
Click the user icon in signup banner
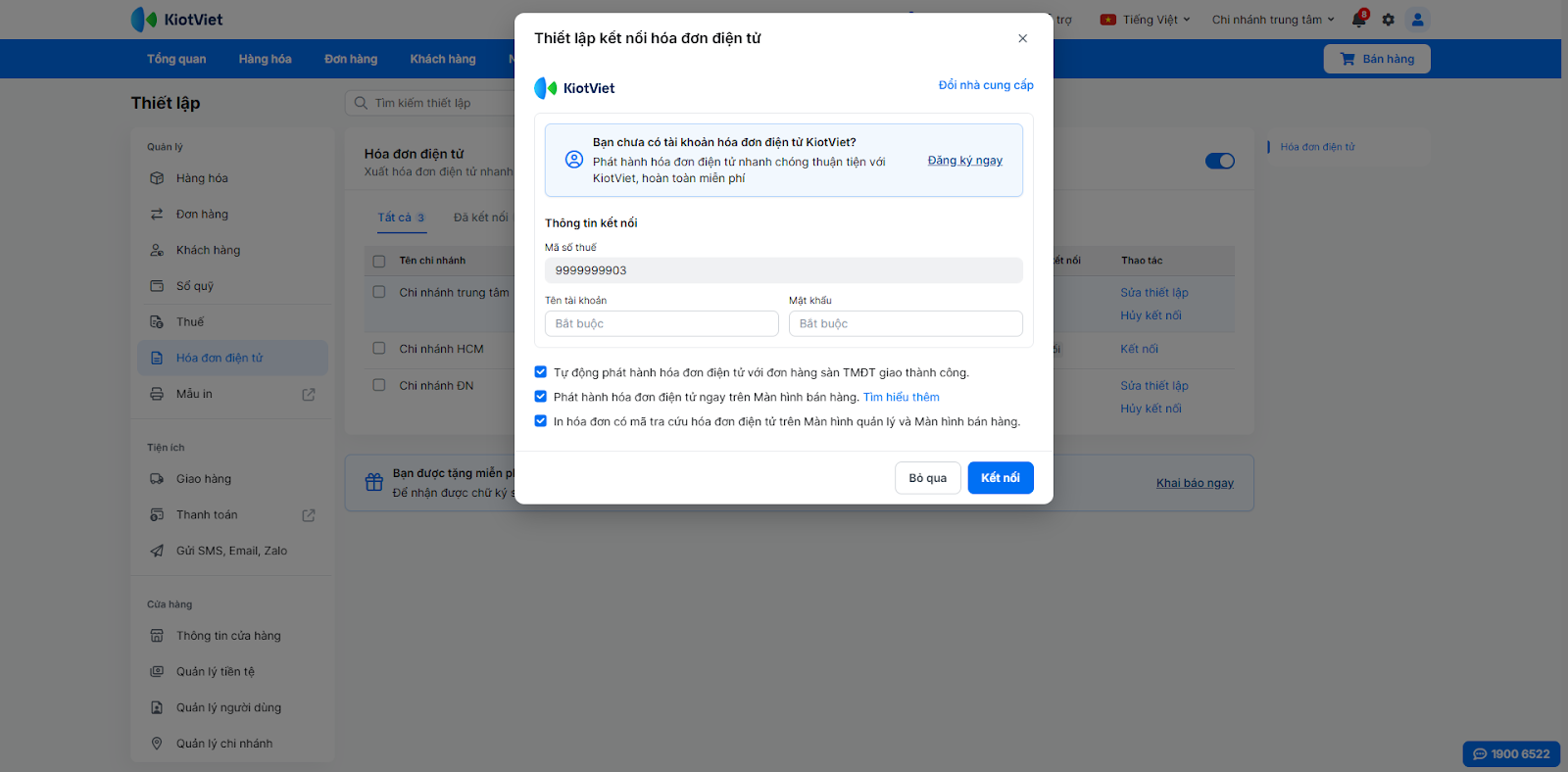click(x=574, y=160)
